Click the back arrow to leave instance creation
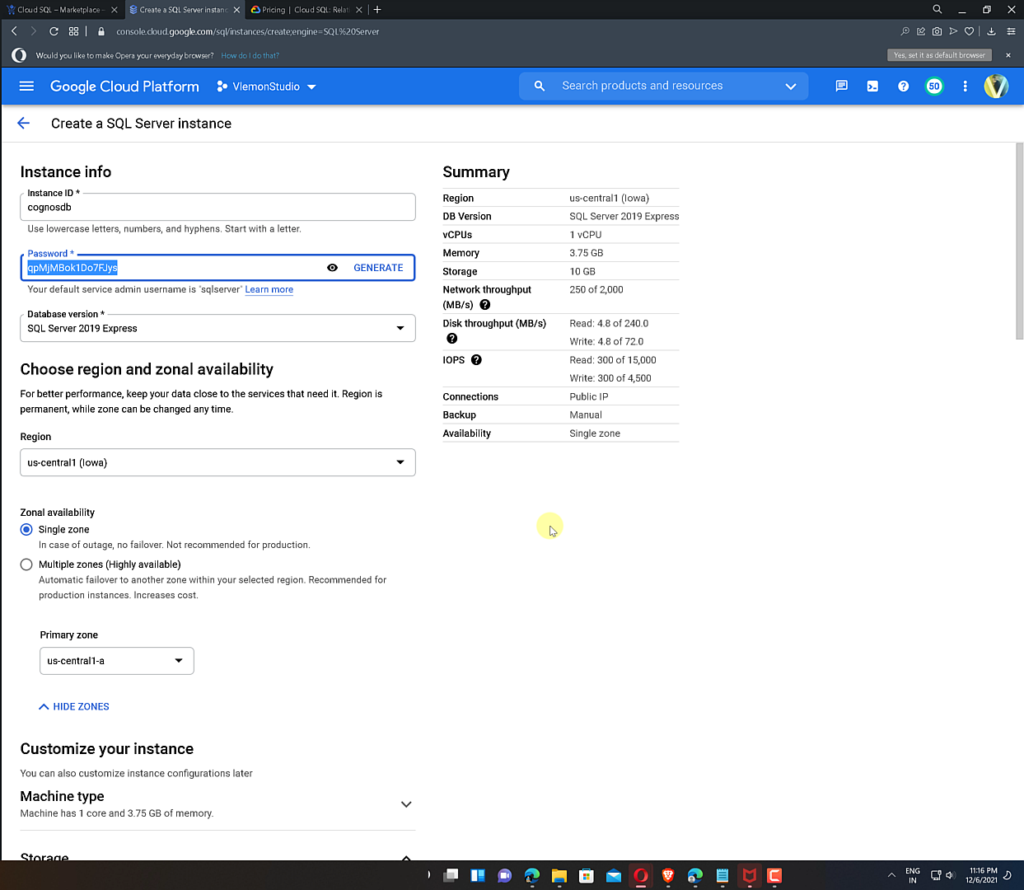 [x=23, y=122]
